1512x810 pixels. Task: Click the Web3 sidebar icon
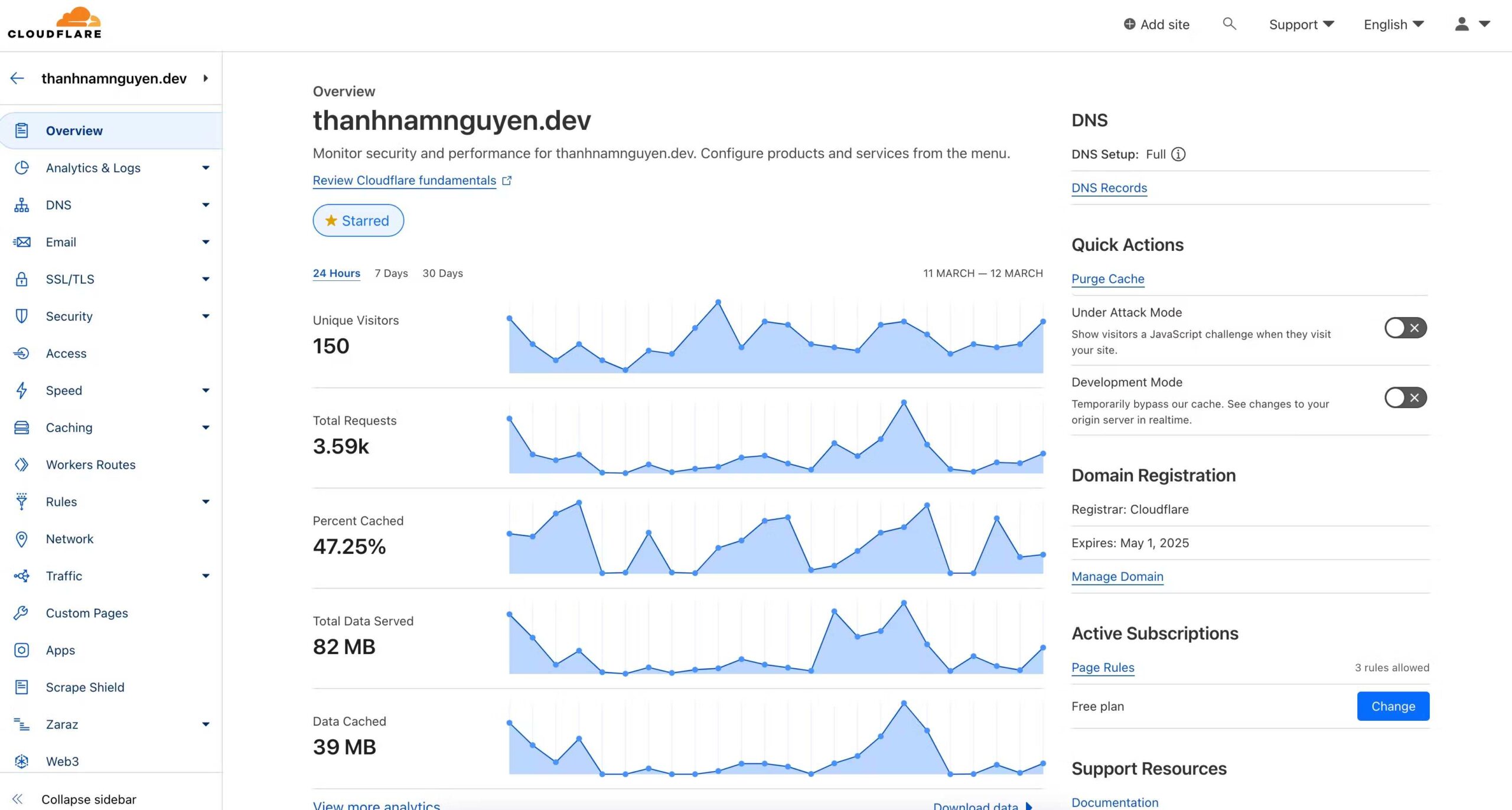[21, 762]
